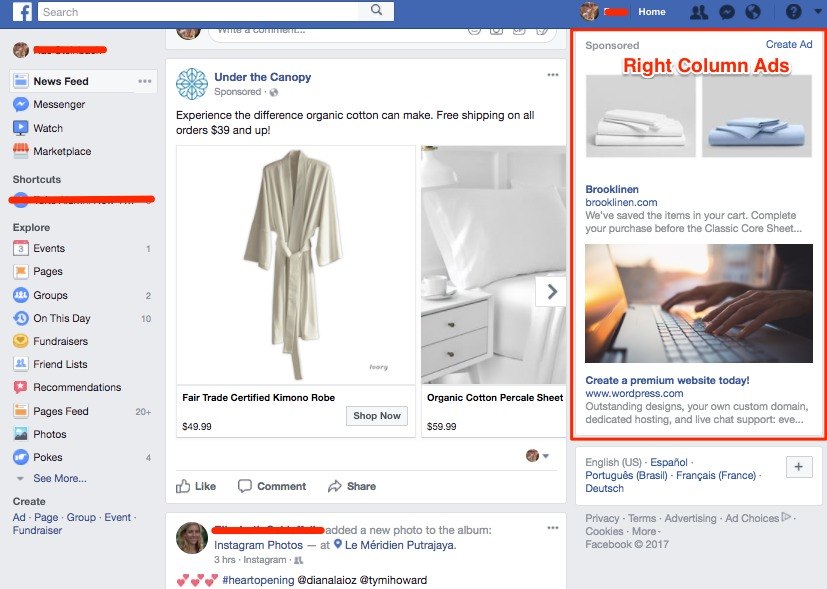
Task: Open News Feed options ellipsis
Action: point(145,81)
